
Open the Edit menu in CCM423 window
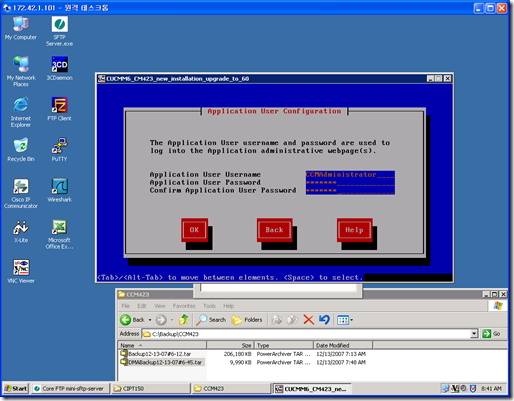coord(142,306)
